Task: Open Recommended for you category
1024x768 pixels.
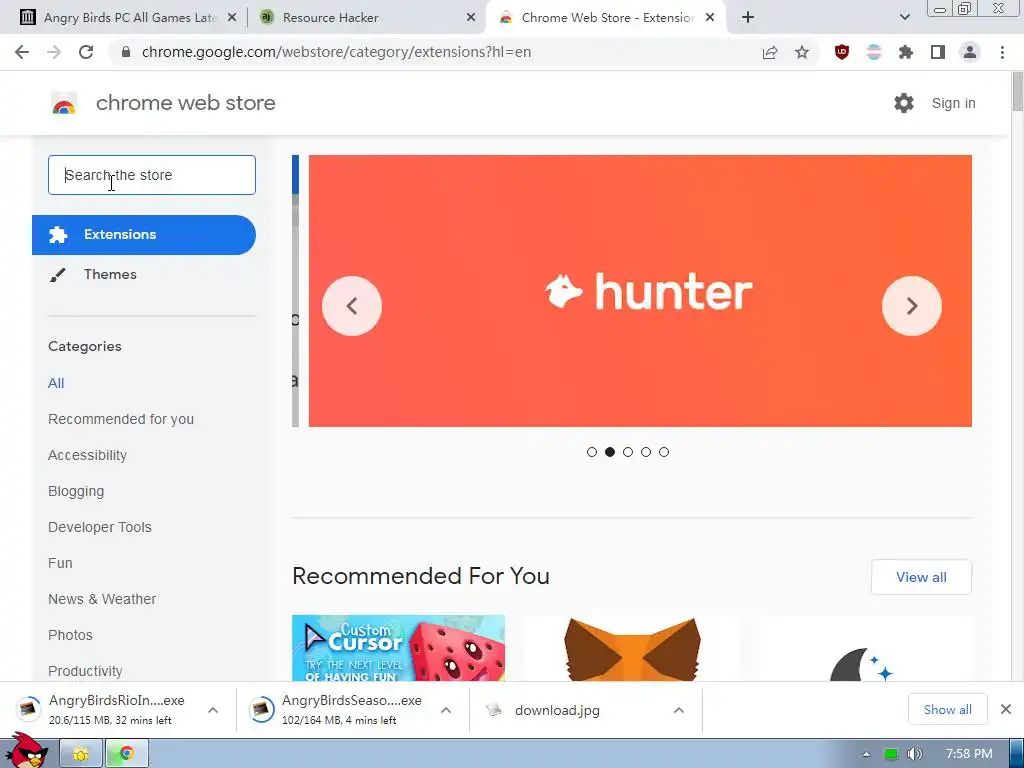Action: pos(121,419)
